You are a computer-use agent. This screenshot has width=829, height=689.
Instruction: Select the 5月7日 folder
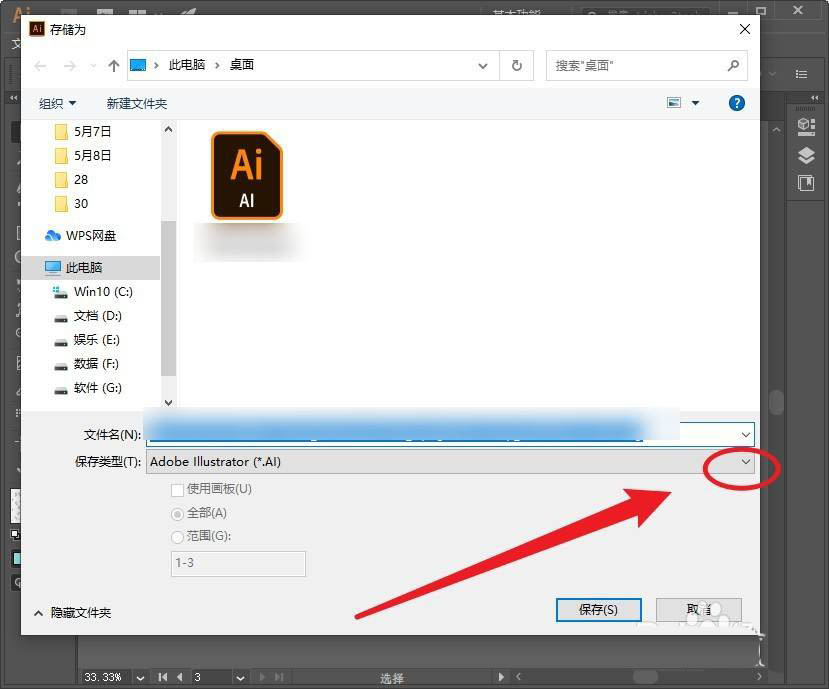[x=82, y=131]
